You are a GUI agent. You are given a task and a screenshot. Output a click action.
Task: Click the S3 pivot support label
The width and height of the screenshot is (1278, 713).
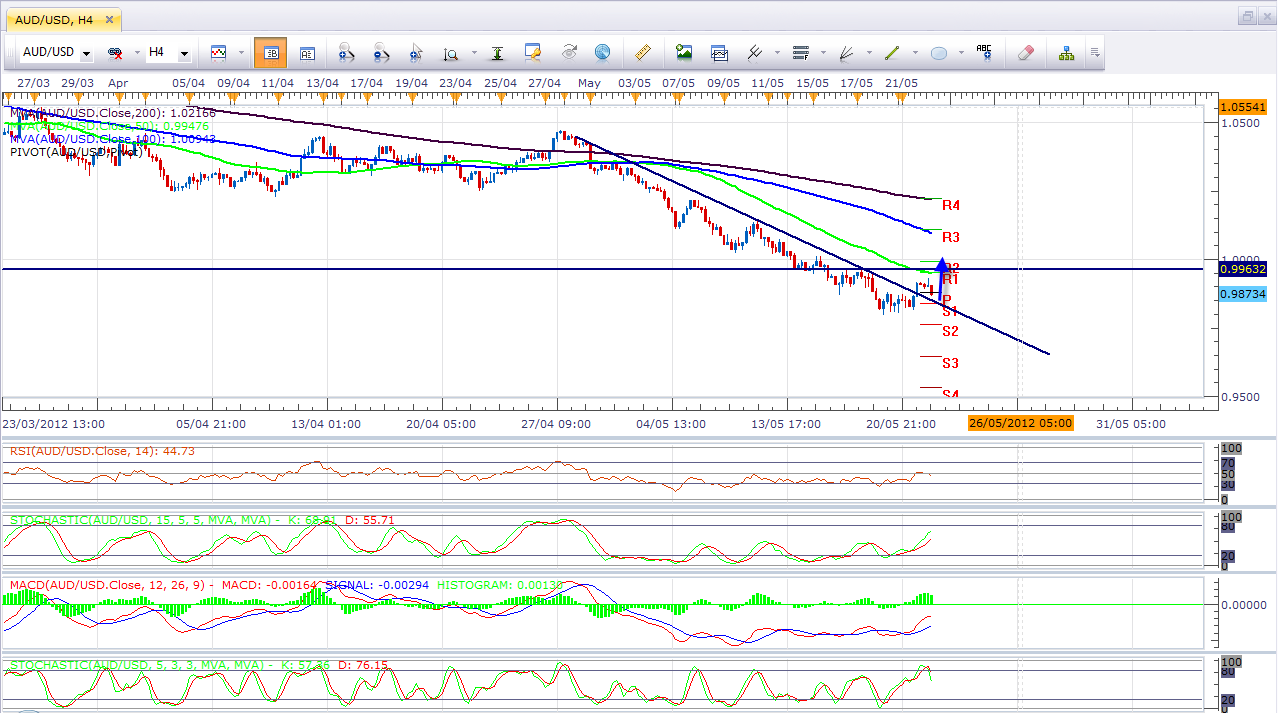coord(951,363)
